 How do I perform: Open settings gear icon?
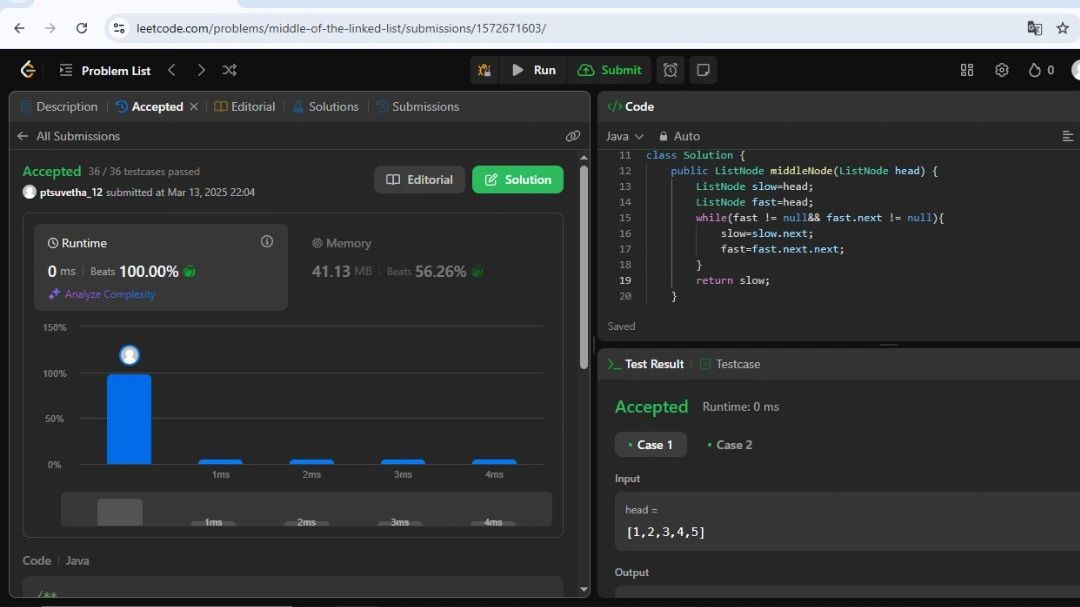coord(1001,70)
